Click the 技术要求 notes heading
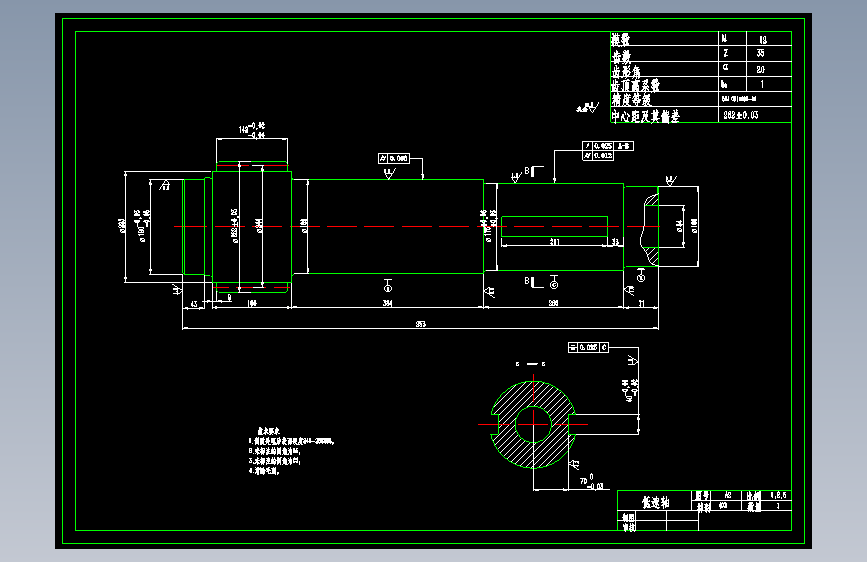The width and height of the screenshot is (867, 562). coord(269,430)
